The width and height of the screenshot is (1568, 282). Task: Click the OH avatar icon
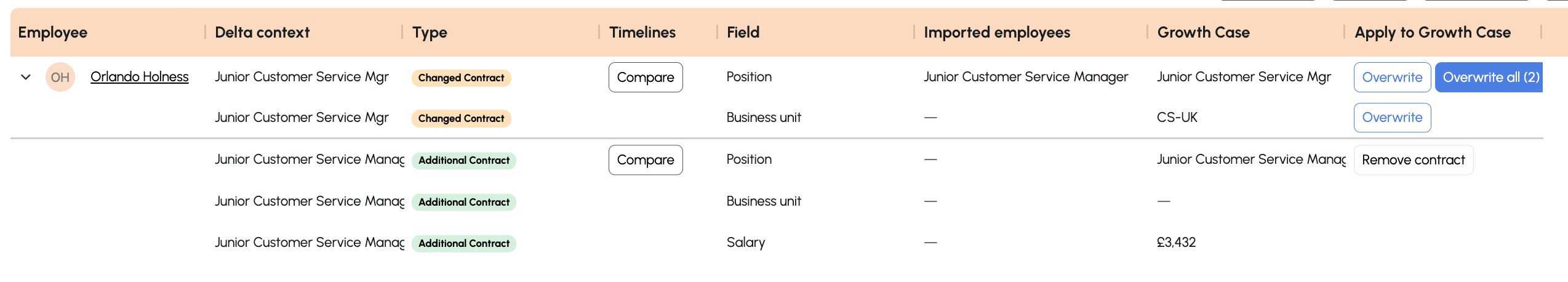coord(60,77)
